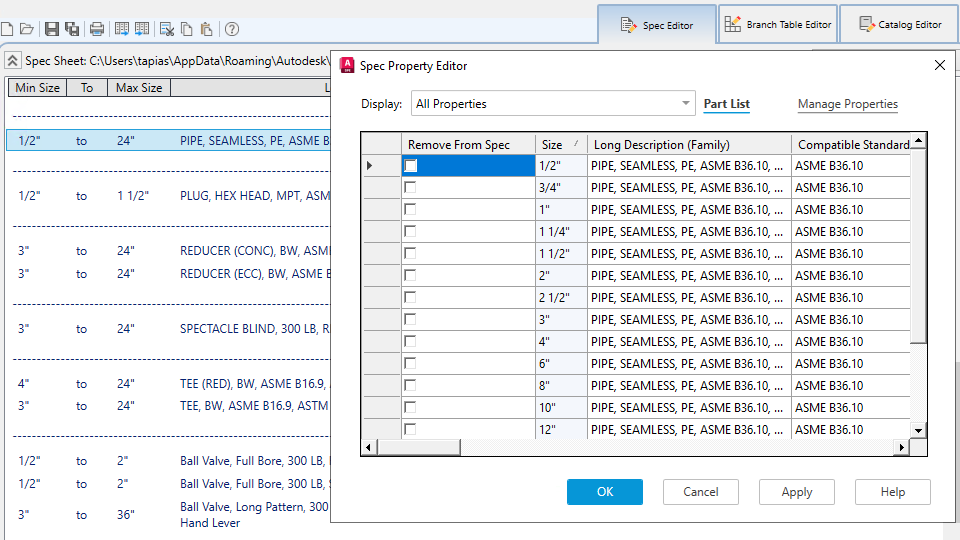Viewport: 960px width, 540px height.
Task: Open help from the toolbar question mark
Action: click(232, 29)
